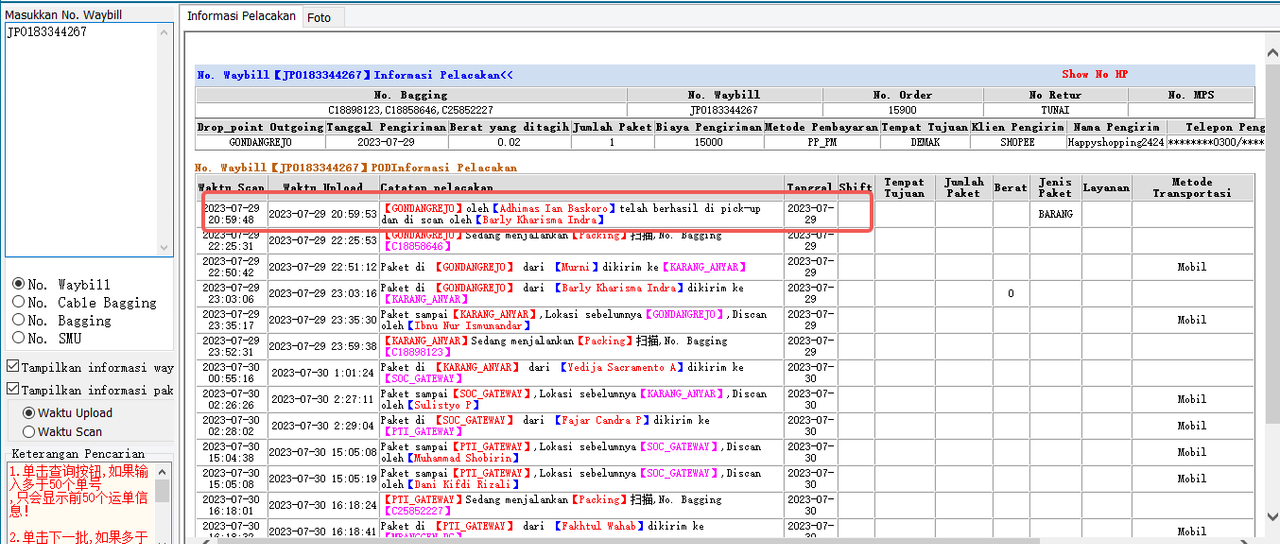Click the Catatan pelacakan column header
This screenshot has height=544, width=1280.
pyautogui.click(x=580, y=188)
